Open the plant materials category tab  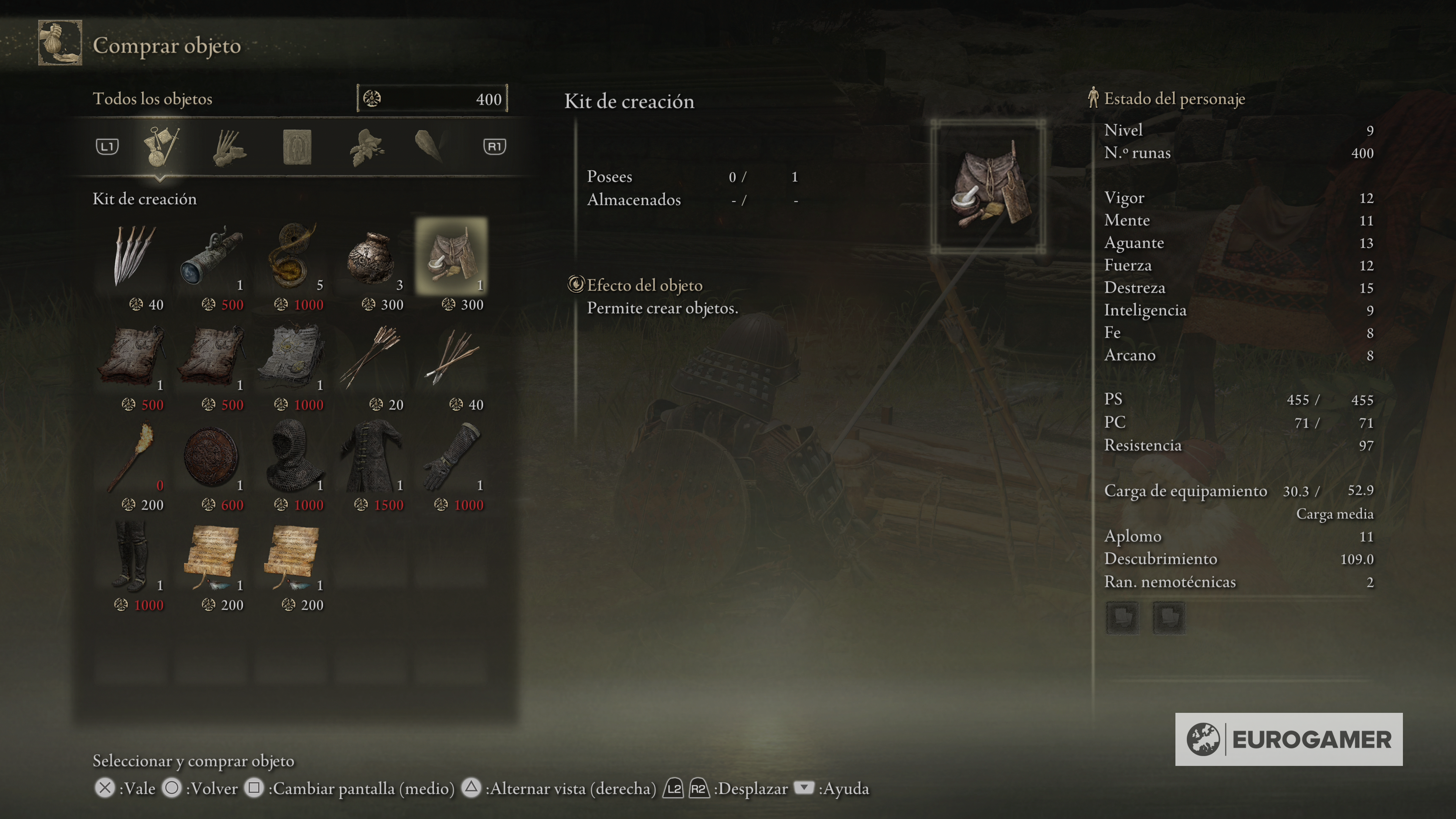(366, 147)
